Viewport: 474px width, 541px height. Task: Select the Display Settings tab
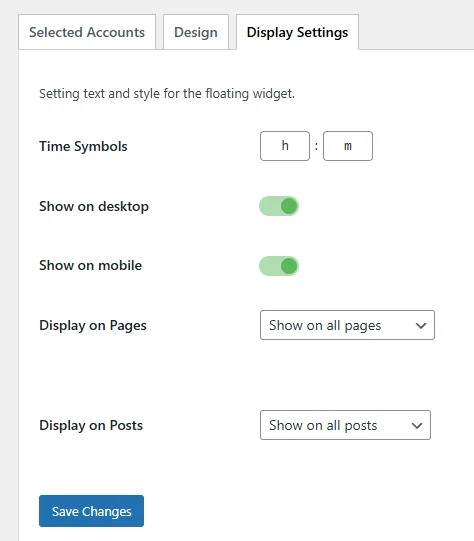pyautogui.click(x=297, y=32)
